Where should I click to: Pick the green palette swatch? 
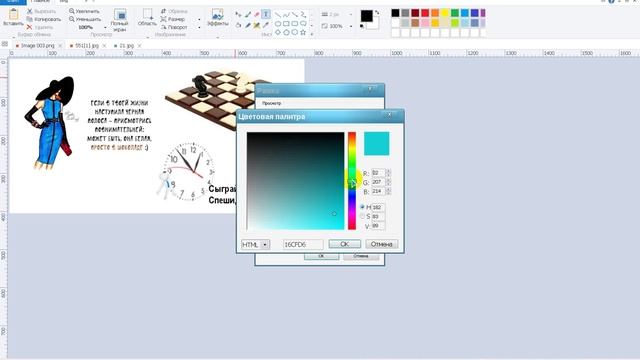pyautogui.click(x=455, y=13)
